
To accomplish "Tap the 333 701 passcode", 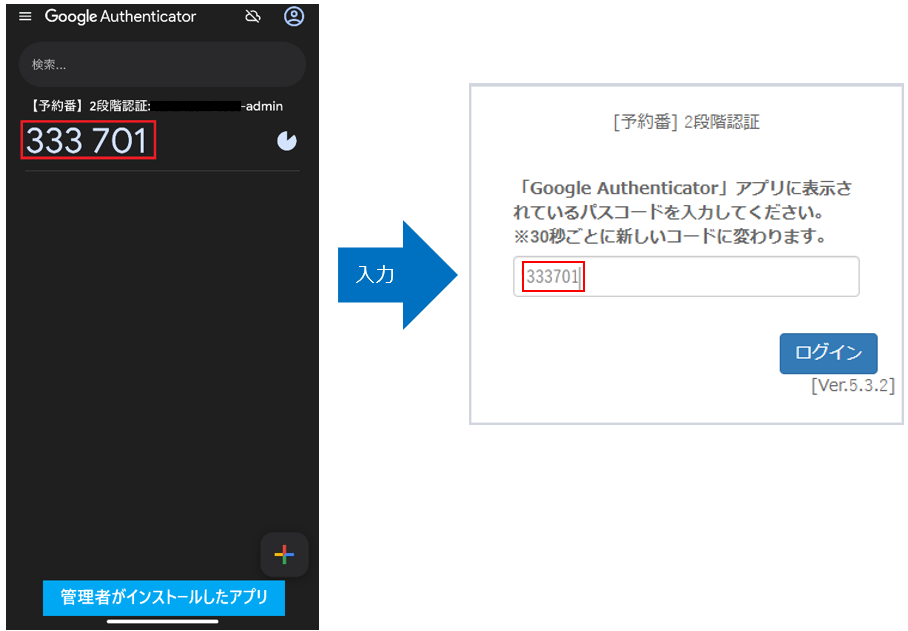I will tap(87, 140).
